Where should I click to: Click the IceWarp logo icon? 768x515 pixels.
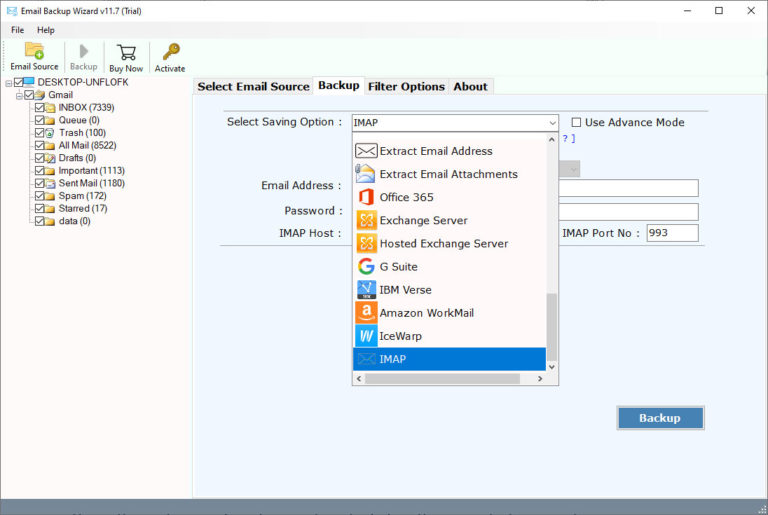[x=366, y=336]
